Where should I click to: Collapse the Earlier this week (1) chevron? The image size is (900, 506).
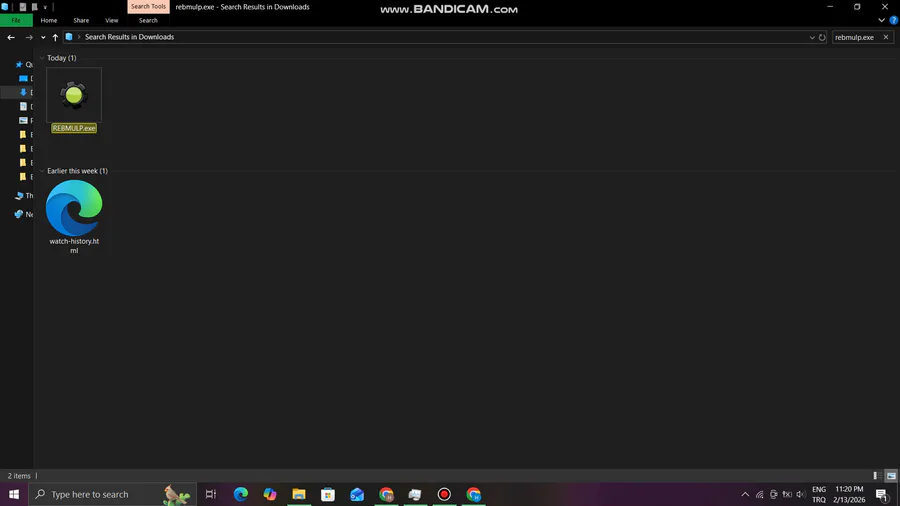(x=42, y=171)
